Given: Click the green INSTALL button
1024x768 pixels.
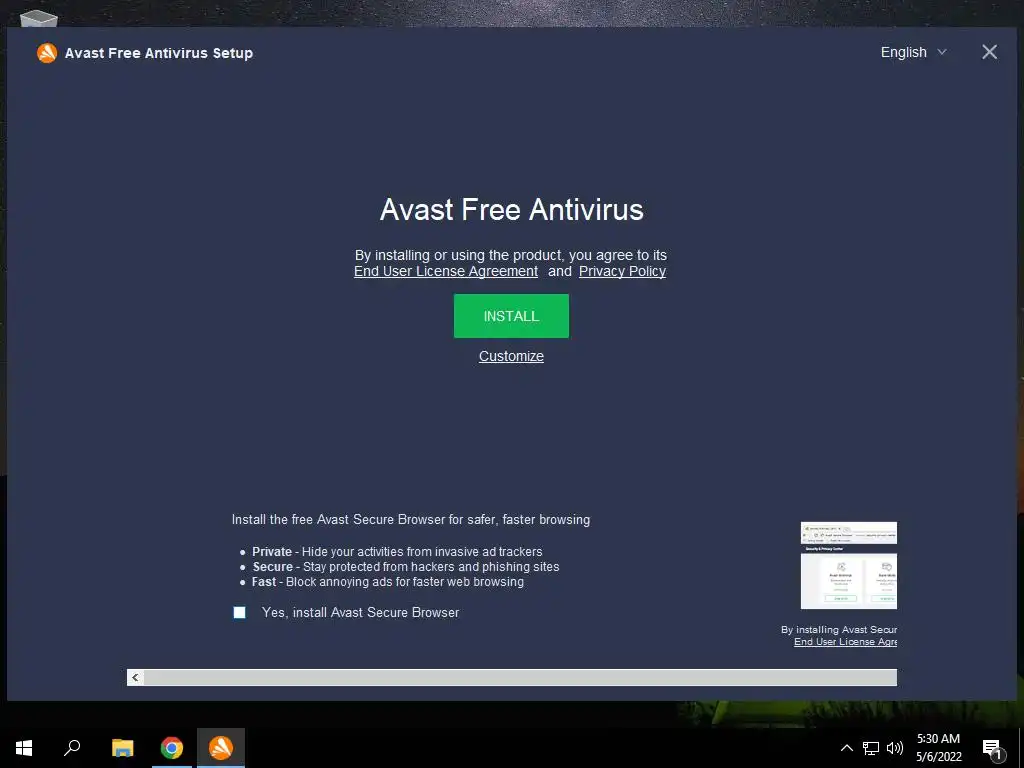Looking at the screenshot, I should point(511,316).
